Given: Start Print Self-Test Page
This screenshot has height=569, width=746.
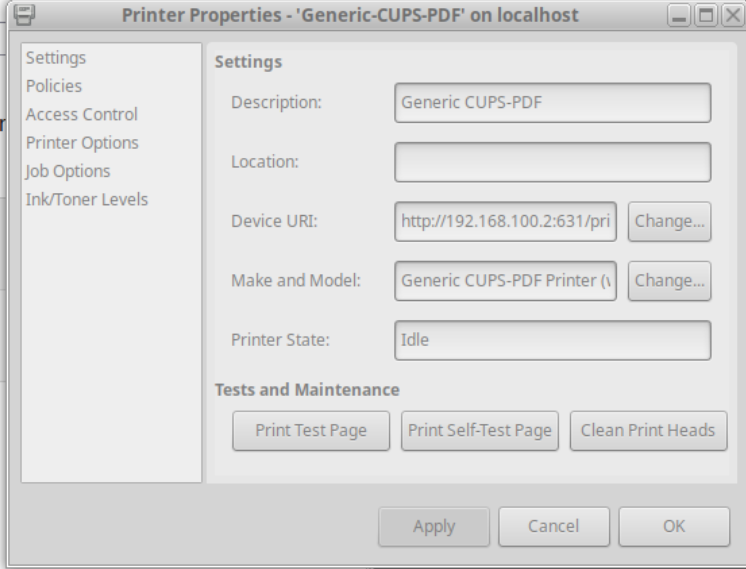Looking at the screenshot, I should tap(480, 431).
